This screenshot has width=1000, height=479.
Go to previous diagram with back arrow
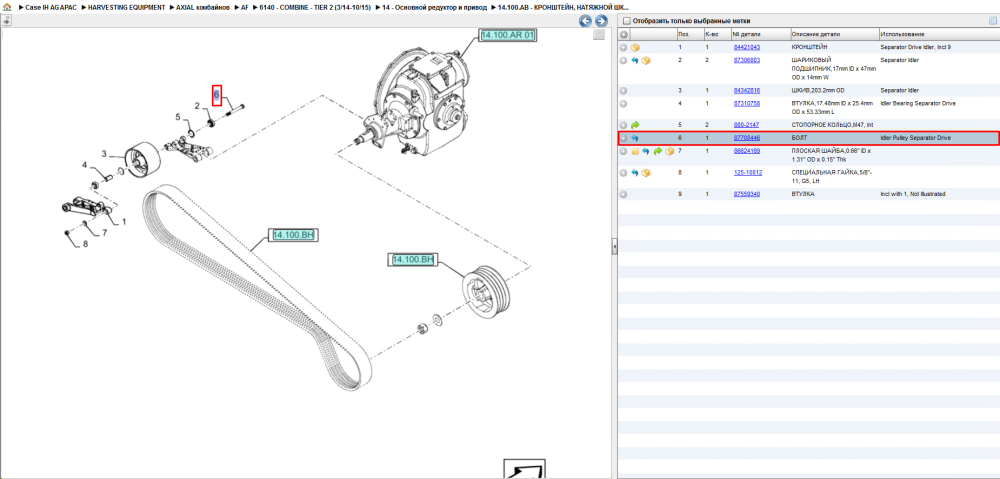[x=585, y=21]
